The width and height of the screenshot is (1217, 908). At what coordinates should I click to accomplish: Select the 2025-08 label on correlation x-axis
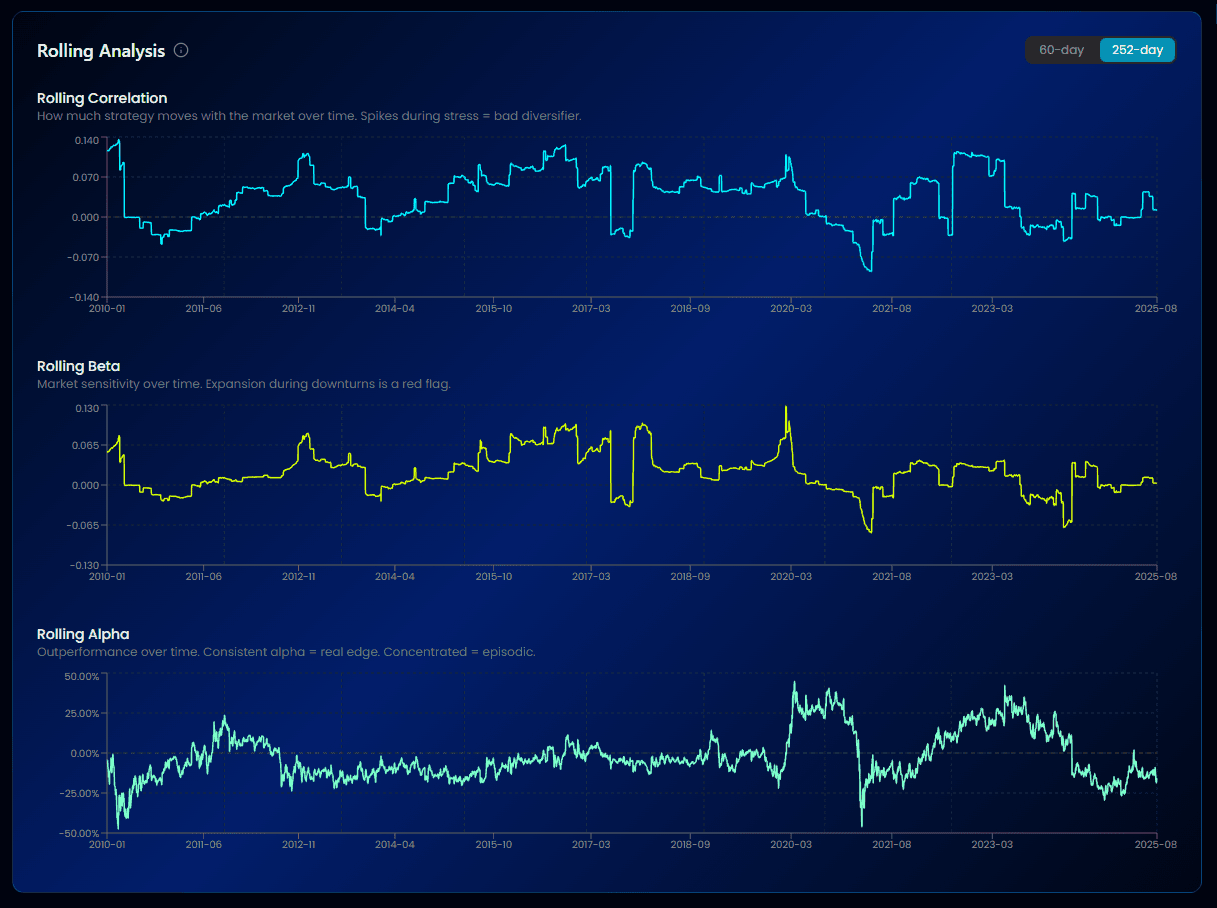(1156, 308)
